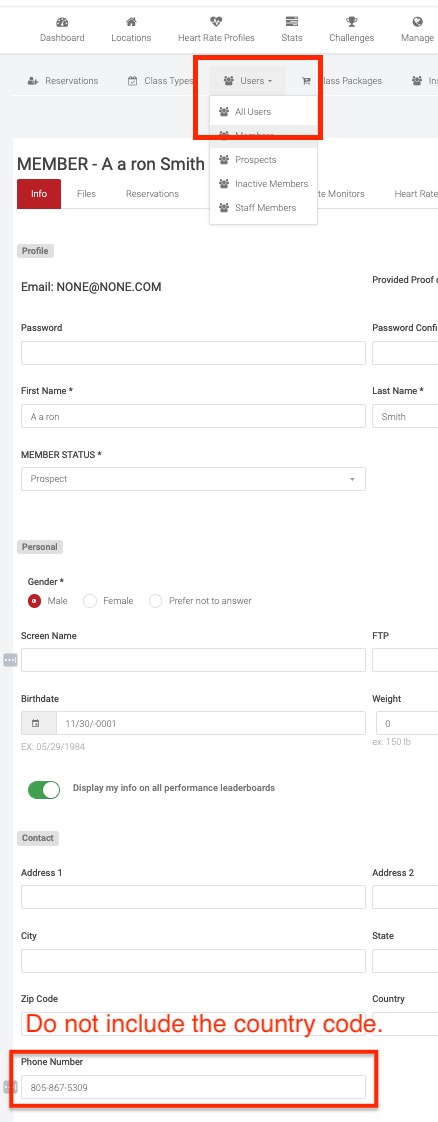
Task: Collapse the Users dropdown menu
Action: [248, 81]
